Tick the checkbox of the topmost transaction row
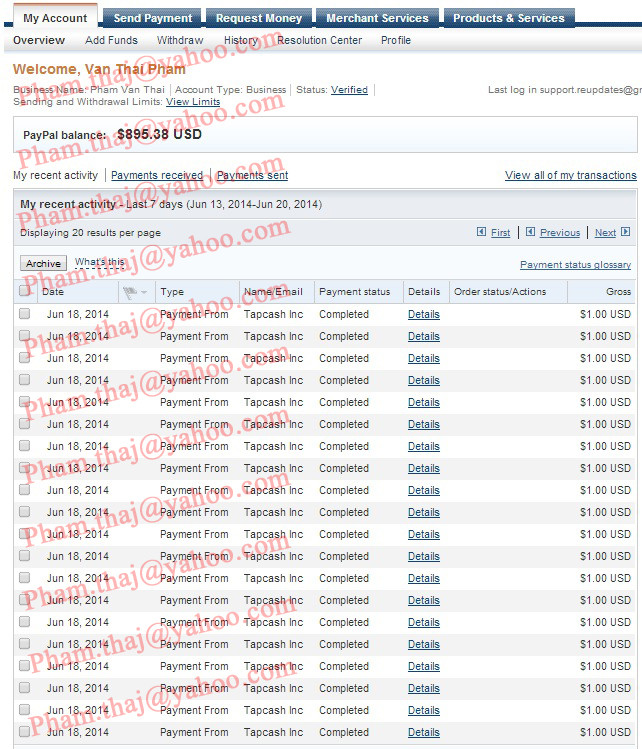This screenshot has height=749, width=642. 24,313
